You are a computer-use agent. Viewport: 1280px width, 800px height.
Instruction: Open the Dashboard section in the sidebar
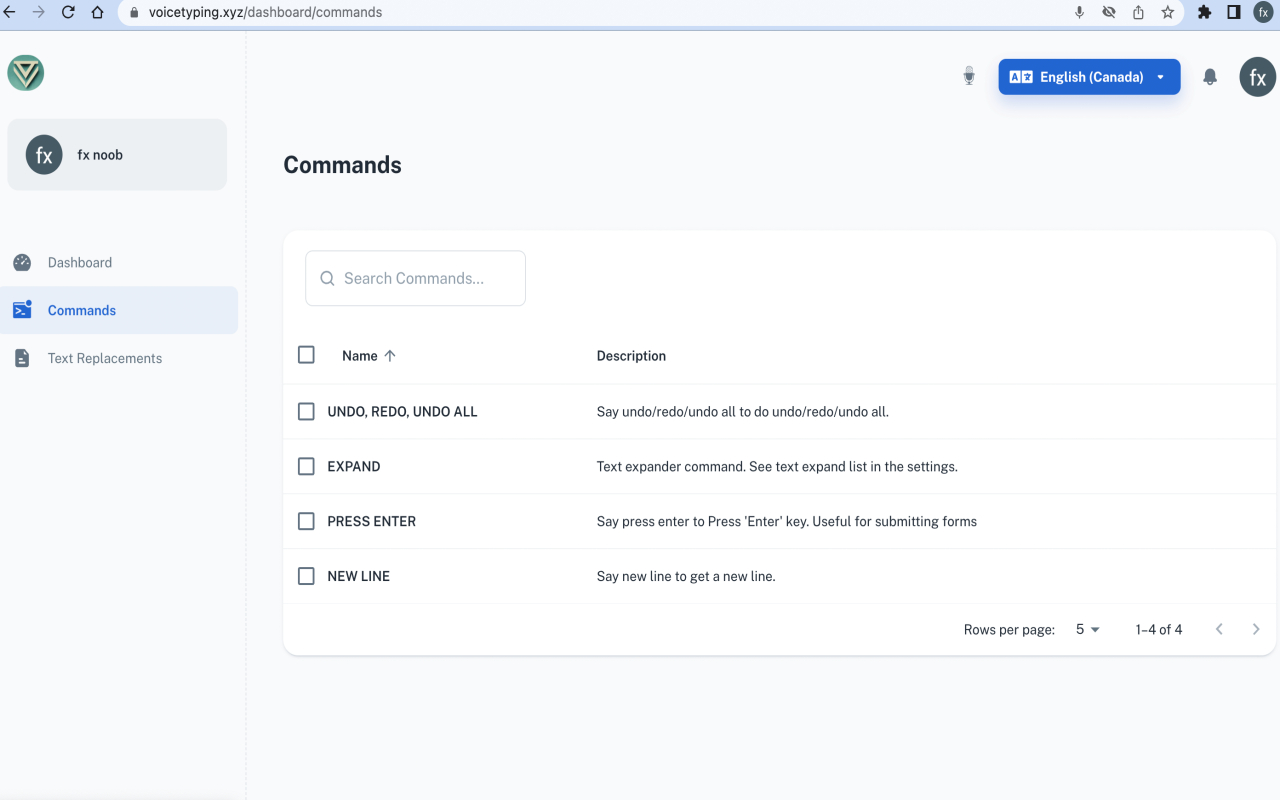coord(80,263)
